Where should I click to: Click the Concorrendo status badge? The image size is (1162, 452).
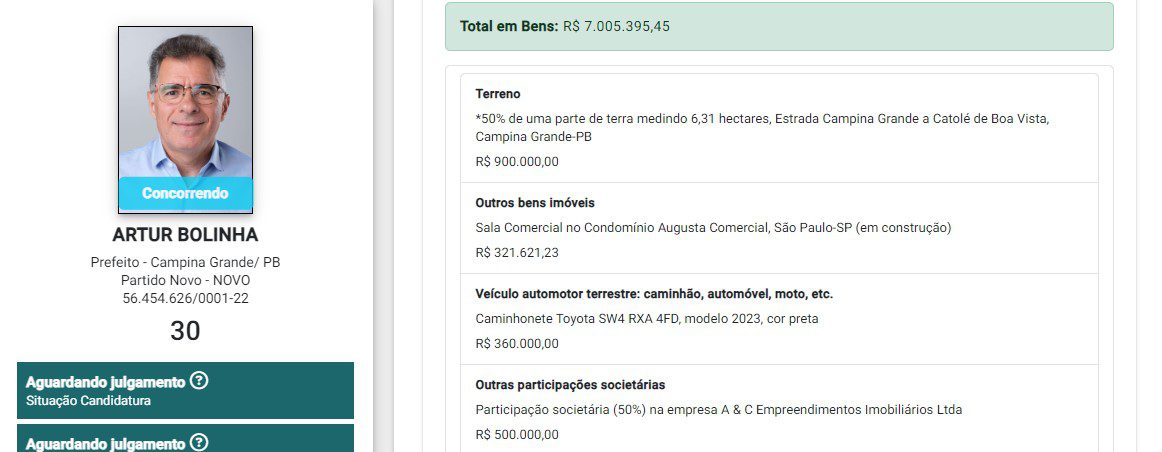click(185, 193)
